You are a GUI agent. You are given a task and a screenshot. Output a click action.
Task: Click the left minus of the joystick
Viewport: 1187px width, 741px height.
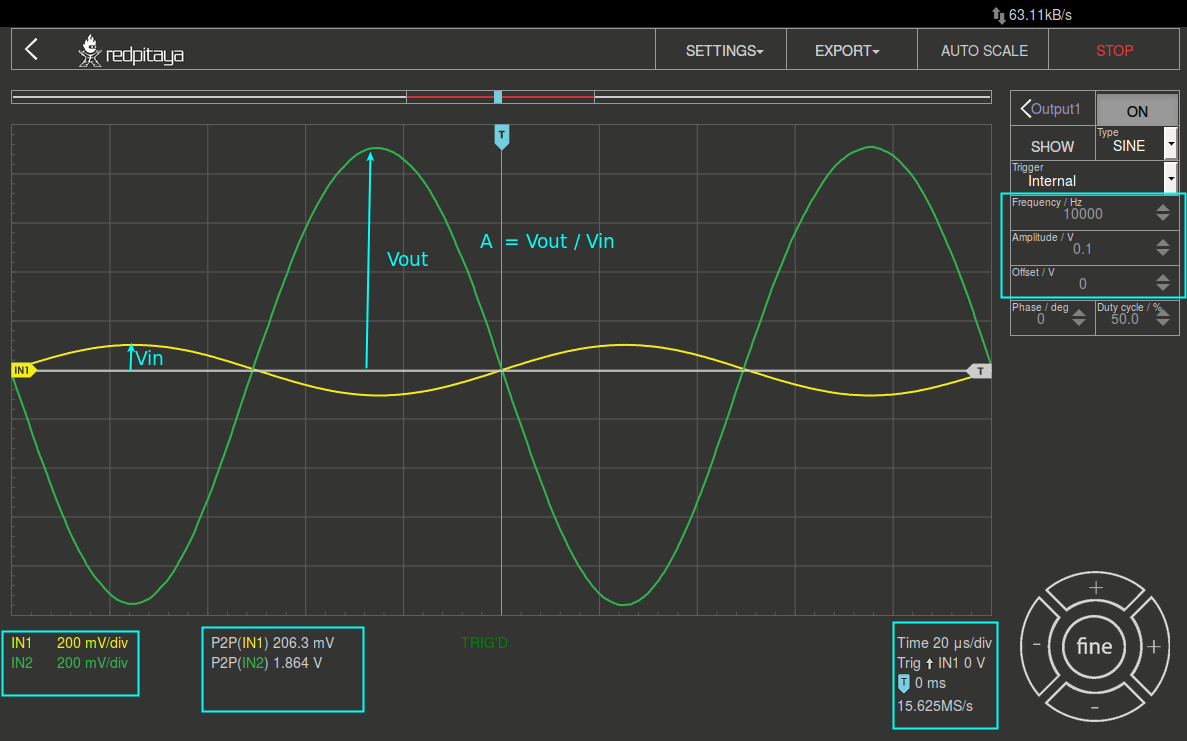[x=1036, y=646]
